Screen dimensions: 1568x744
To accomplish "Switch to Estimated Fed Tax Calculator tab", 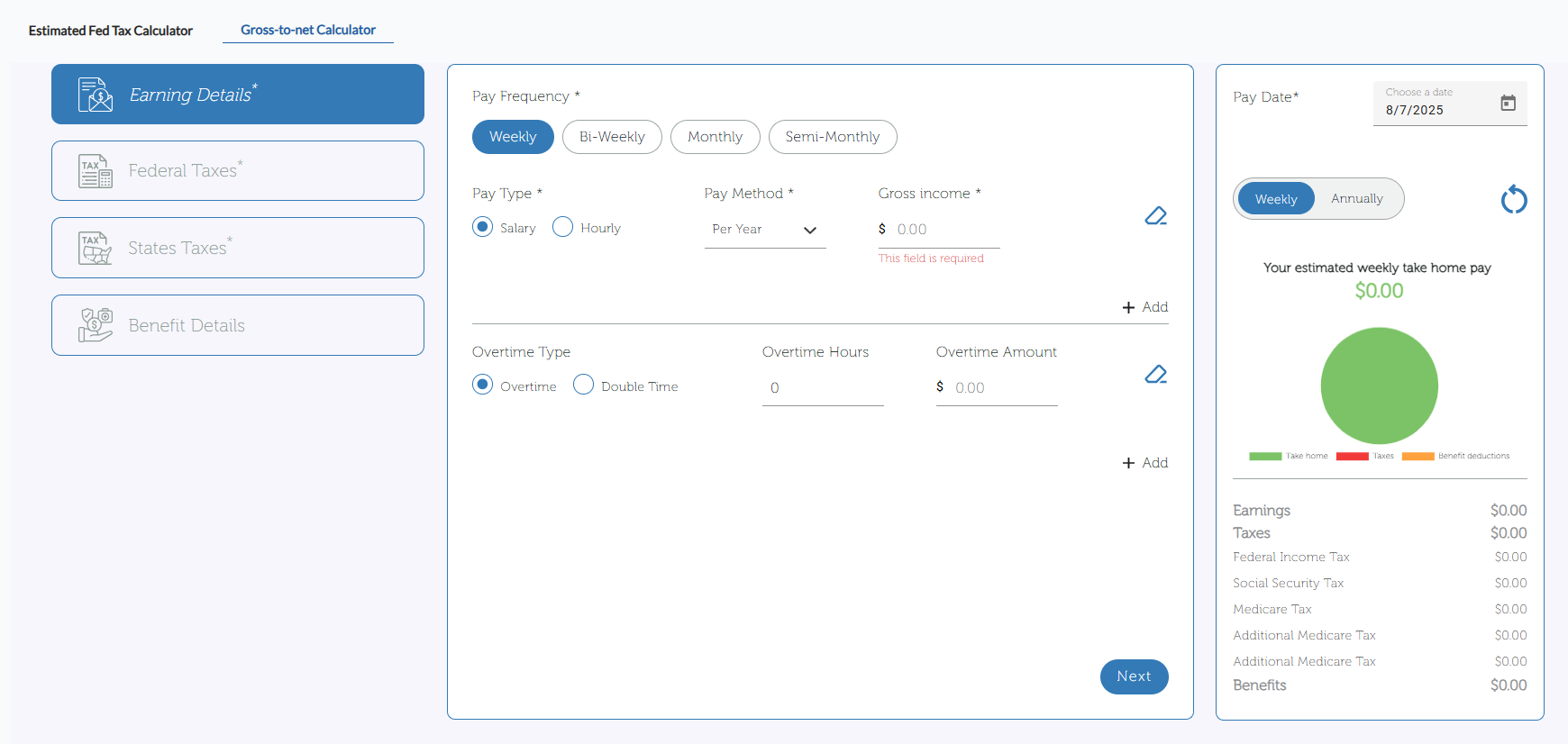I will (x=111, y=31).
